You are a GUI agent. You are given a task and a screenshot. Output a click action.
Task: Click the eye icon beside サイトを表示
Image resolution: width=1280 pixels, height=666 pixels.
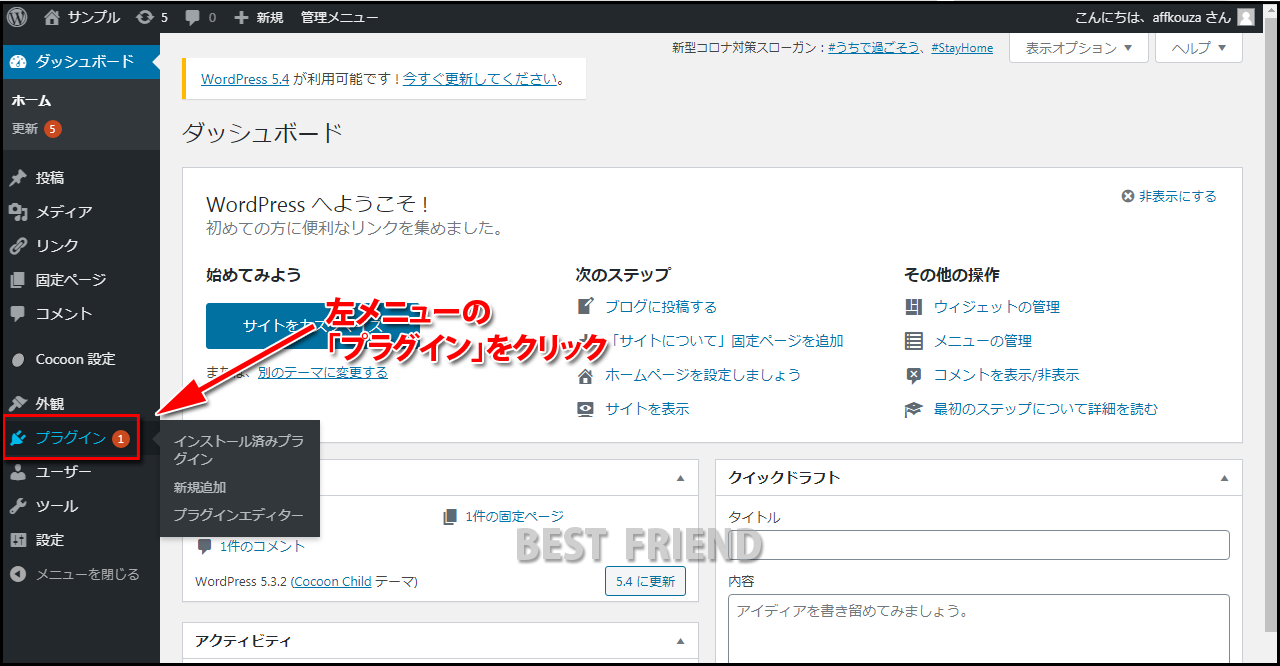(586, 409)
